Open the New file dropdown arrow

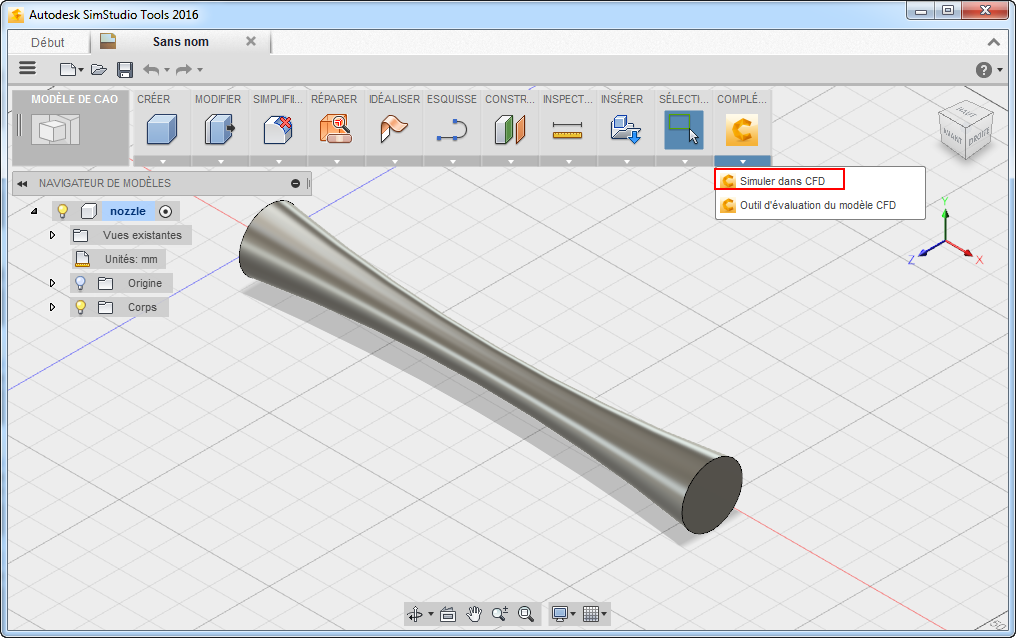point(81,70)
